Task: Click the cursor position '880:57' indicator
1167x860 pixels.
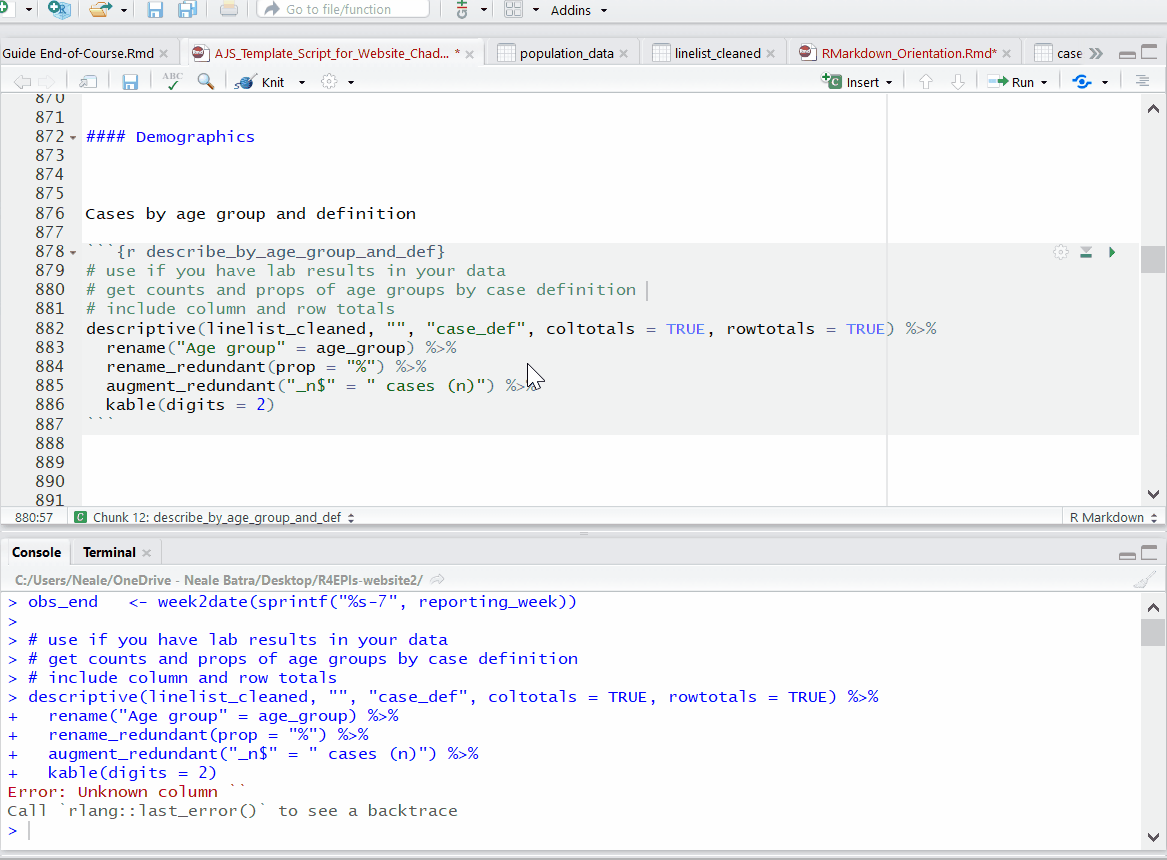Action: (33, 517)
